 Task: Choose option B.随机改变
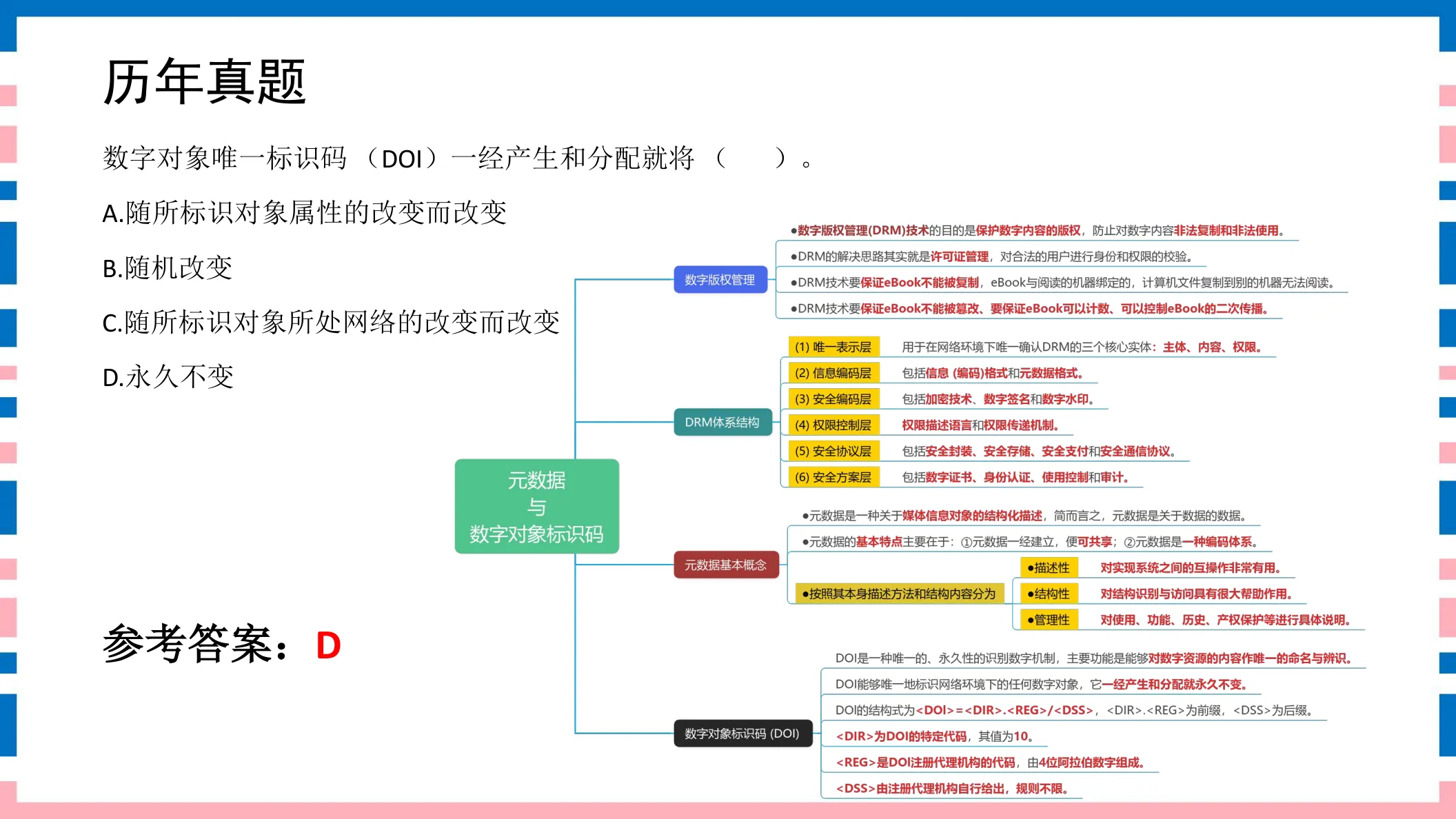[x=168, y=267]
